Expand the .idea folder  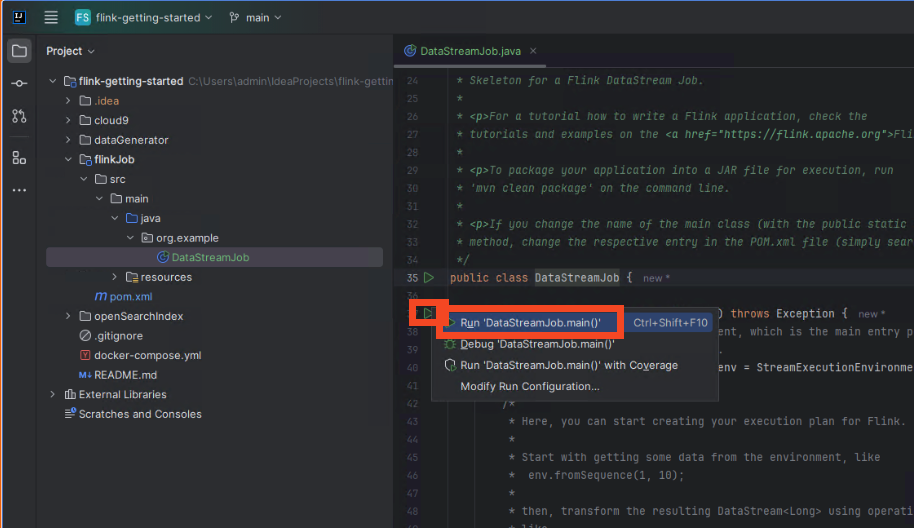pos(68,101)
